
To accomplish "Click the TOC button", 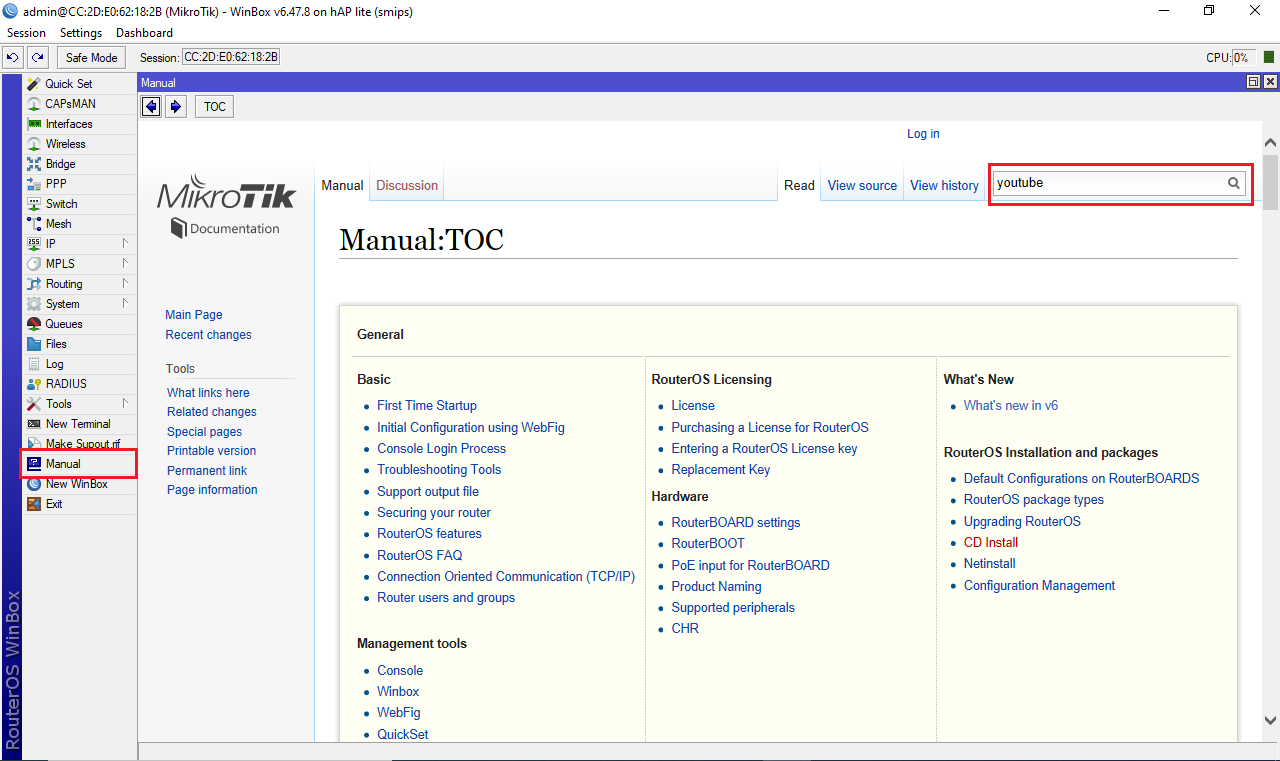I will pyautogui.click(x=215, y=107).
